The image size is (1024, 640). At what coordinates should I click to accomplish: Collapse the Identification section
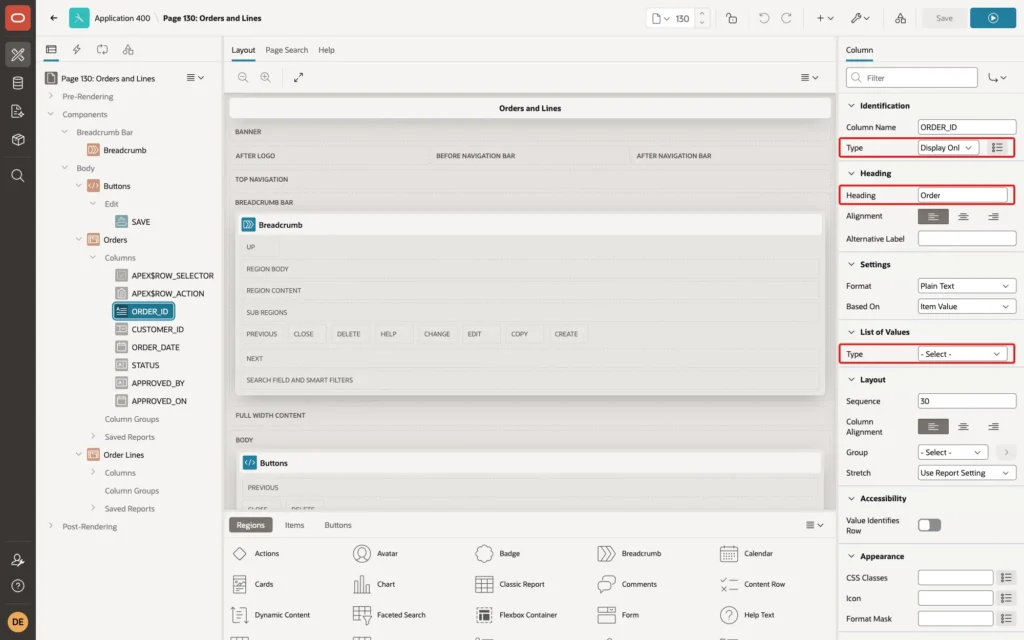pyautogui.click(x=851, y=105)
